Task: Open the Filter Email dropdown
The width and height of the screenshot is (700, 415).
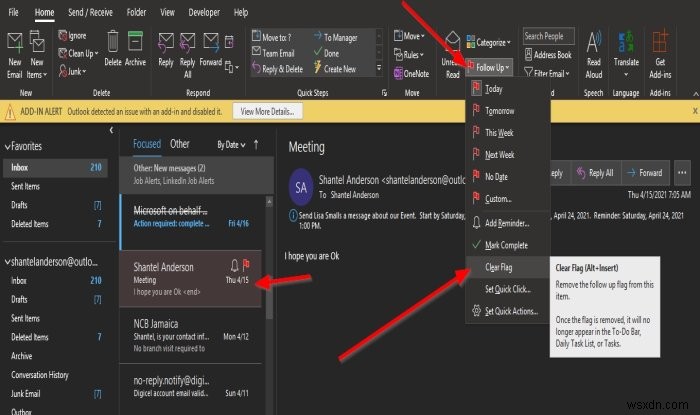Action: click(547, 73)
